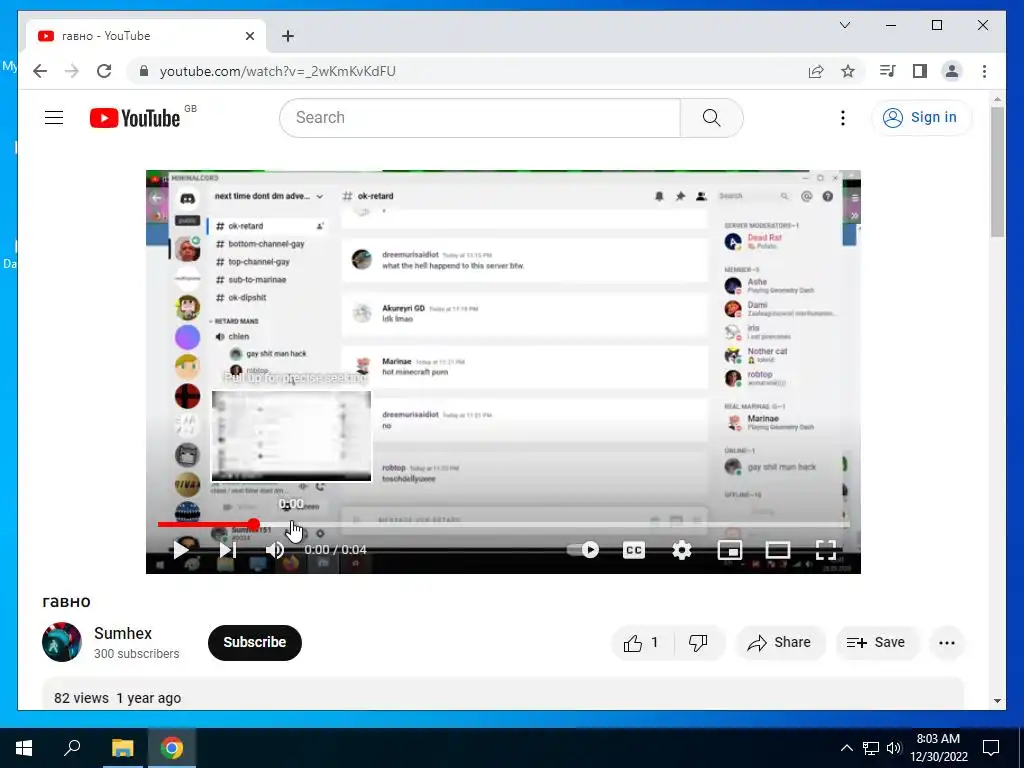Open the tab search dropdown chevron
Screen dimensions: 1024x768
pos(845,25)
